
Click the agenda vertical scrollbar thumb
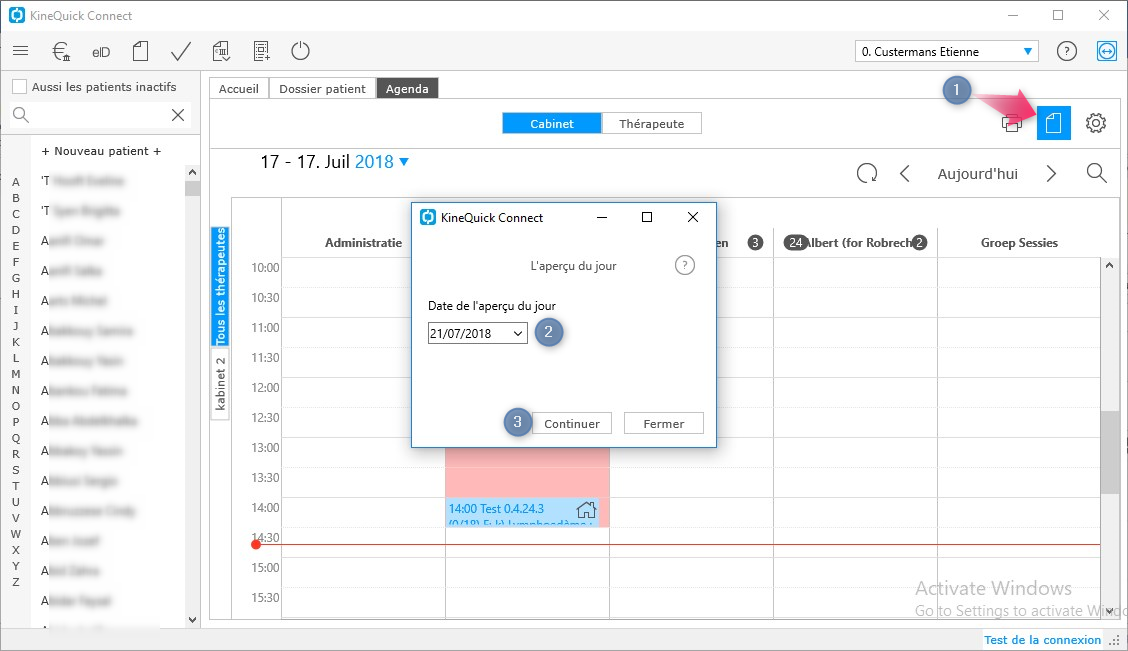[1109, 452]
